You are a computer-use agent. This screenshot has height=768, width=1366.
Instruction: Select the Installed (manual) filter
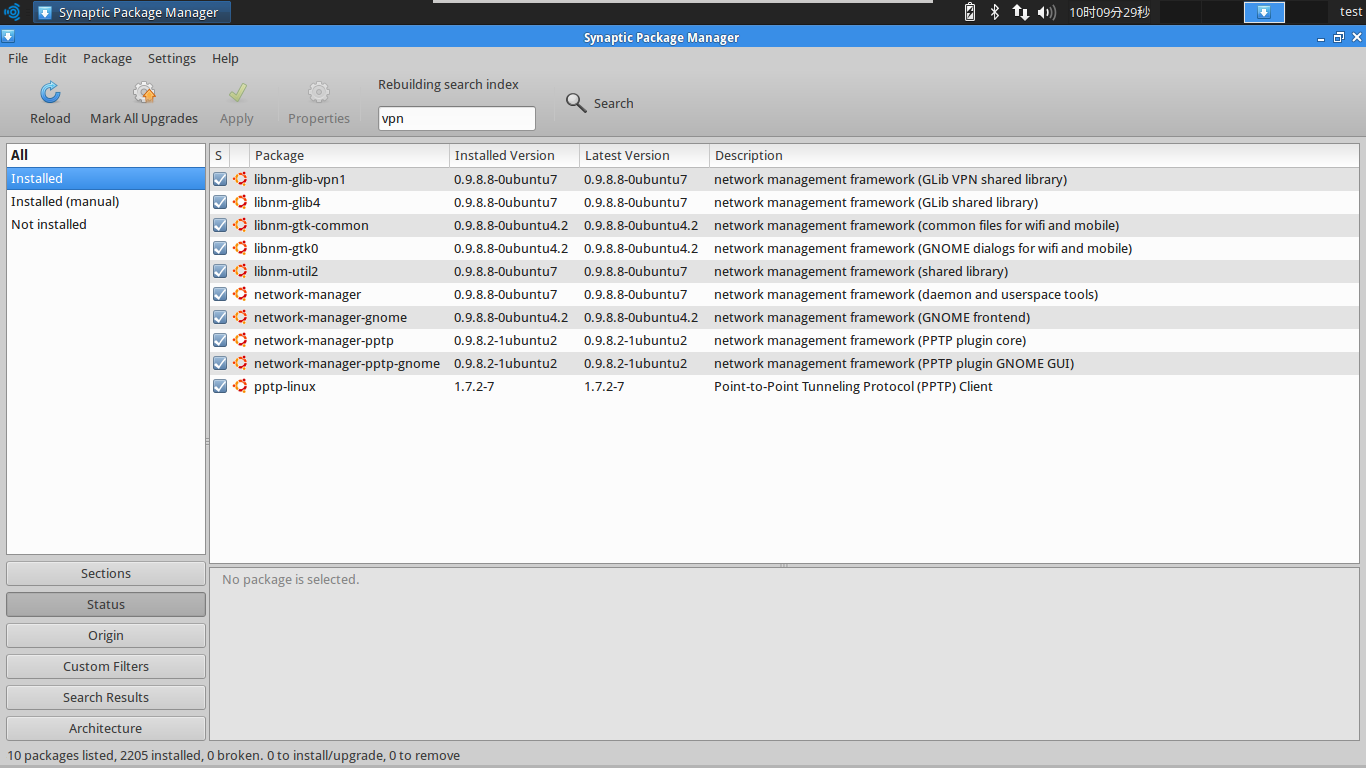click(106, 201)
